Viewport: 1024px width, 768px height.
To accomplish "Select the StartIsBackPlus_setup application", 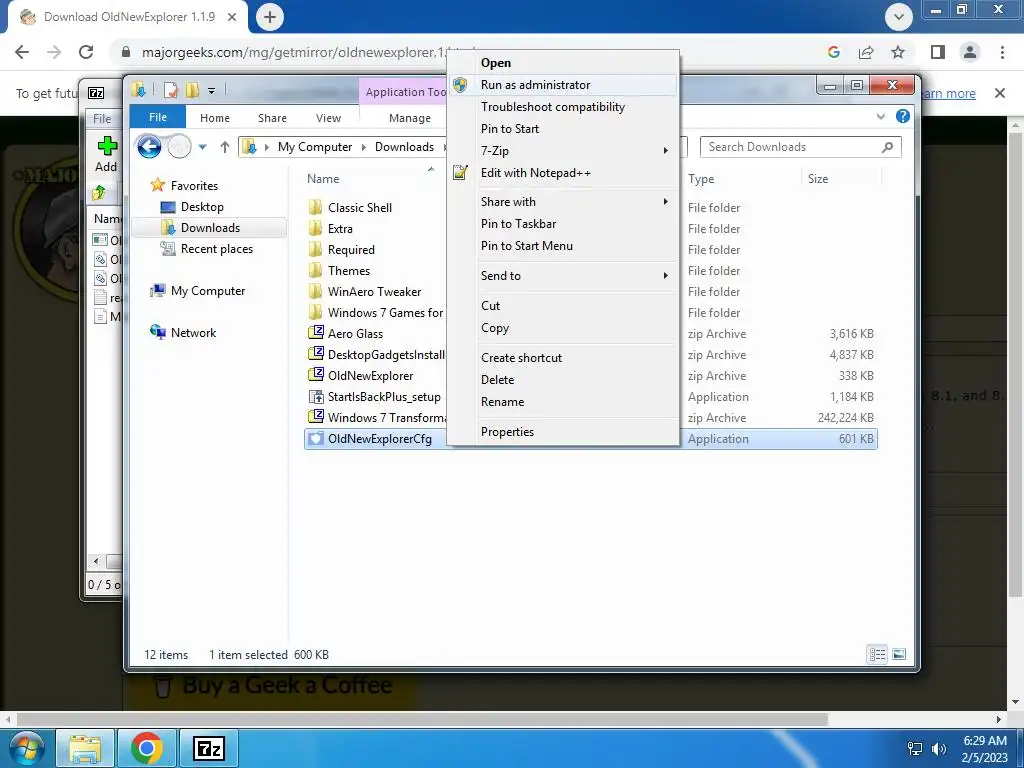I will pos(384,396).
